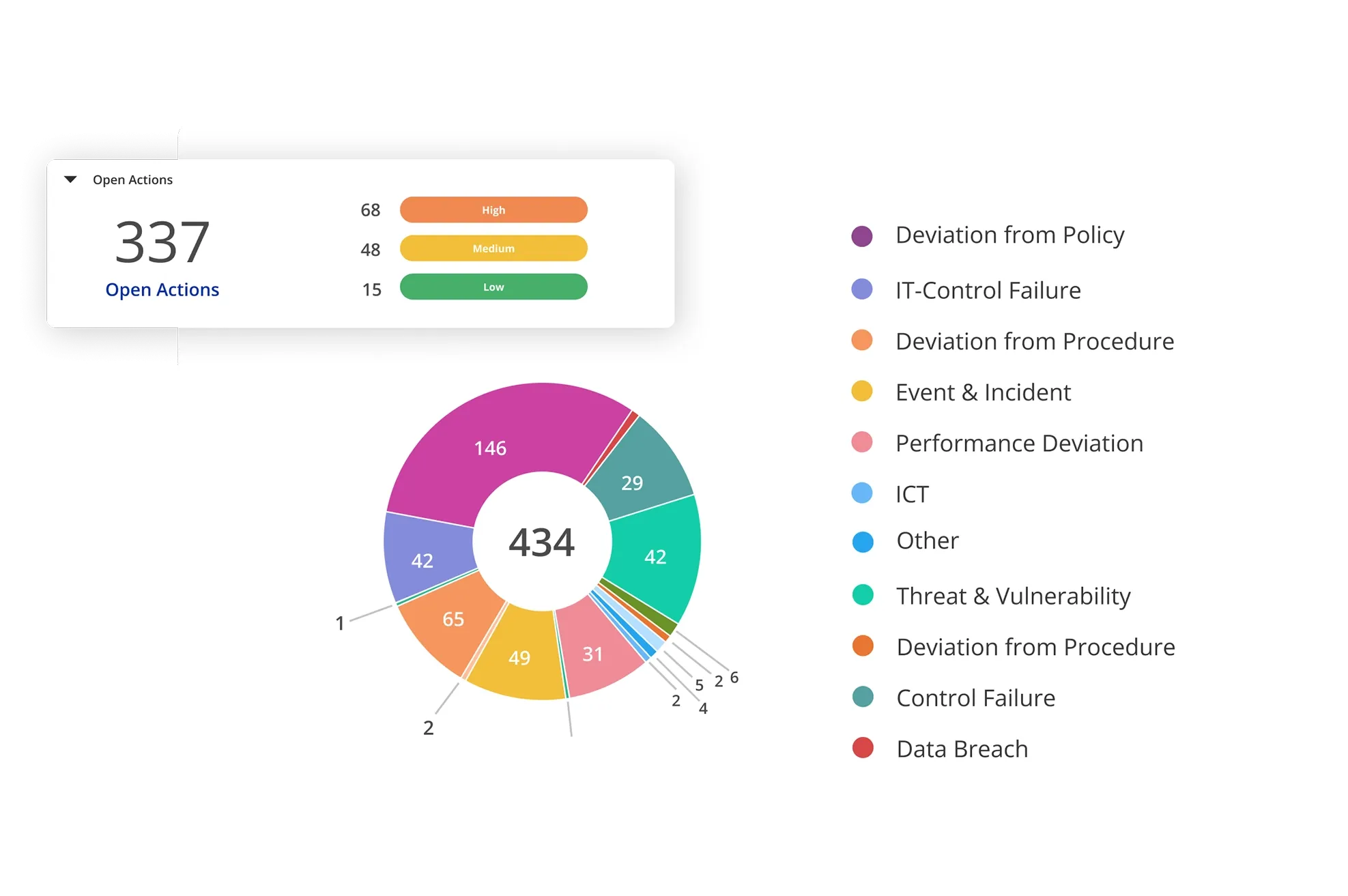This screenshot has width=1348, height=896.
Task: Select the yellow 49 donut segment
Action: 519,657
